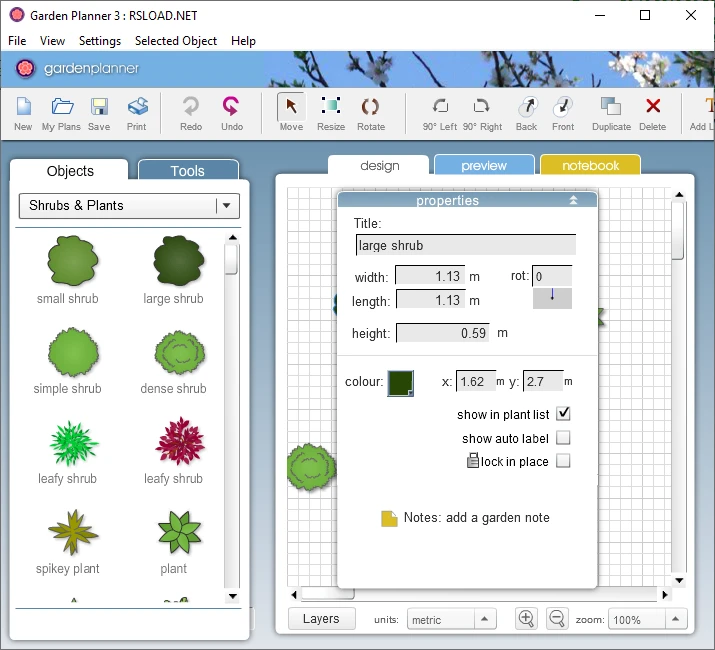Open the My Plans folder icon

(62, 107)
